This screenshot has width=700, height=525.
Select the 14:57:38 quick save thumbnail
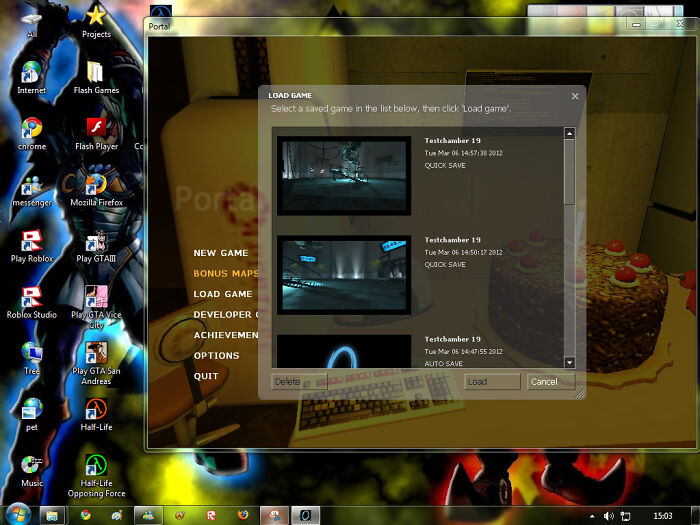(x=344, y=176)
